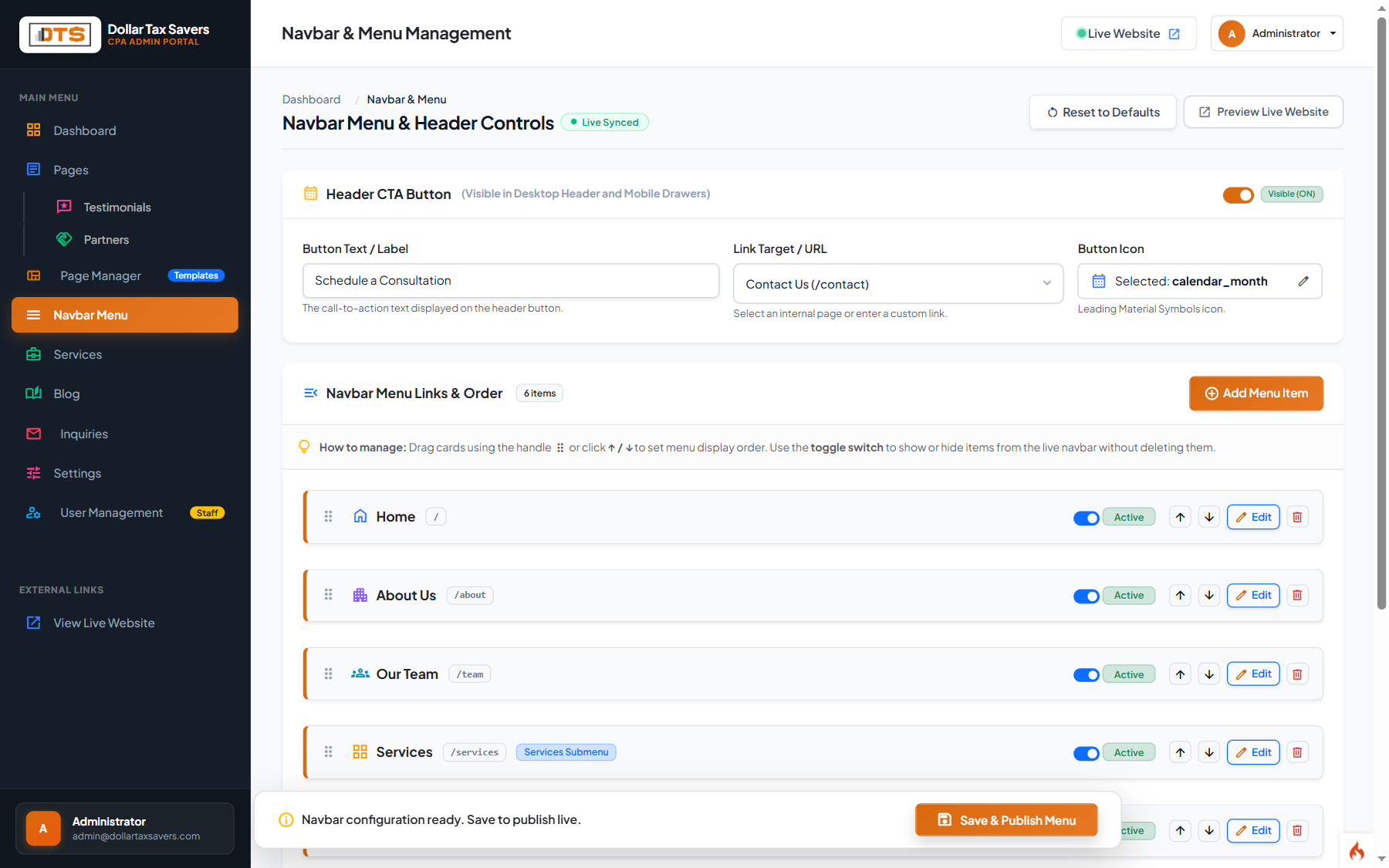Move Services item down
The height and width of the screenshot is (868, 1389).
click(1209, 752)
